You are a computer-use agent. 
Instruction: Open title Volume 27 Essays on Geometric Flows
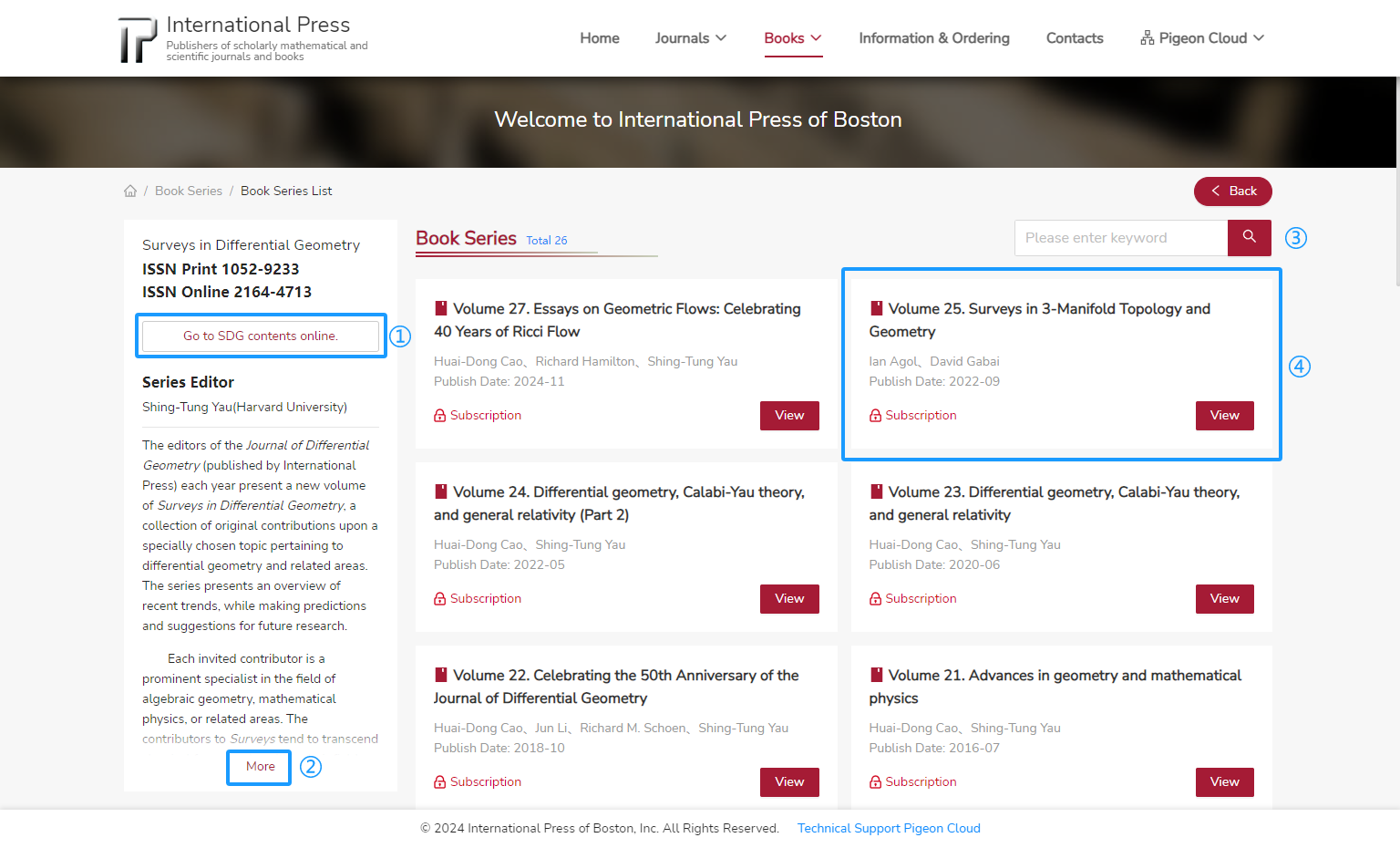(618, 320)
